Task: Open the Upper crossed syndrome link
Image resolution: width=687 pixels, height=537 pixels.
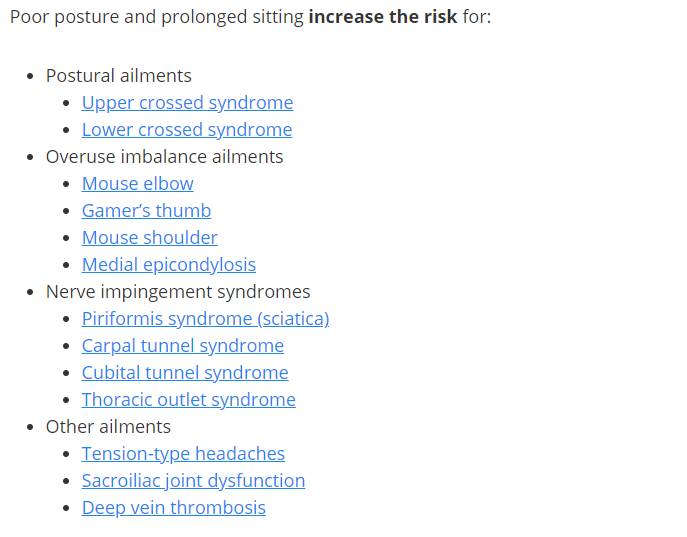Action: [x=187, y=103]
